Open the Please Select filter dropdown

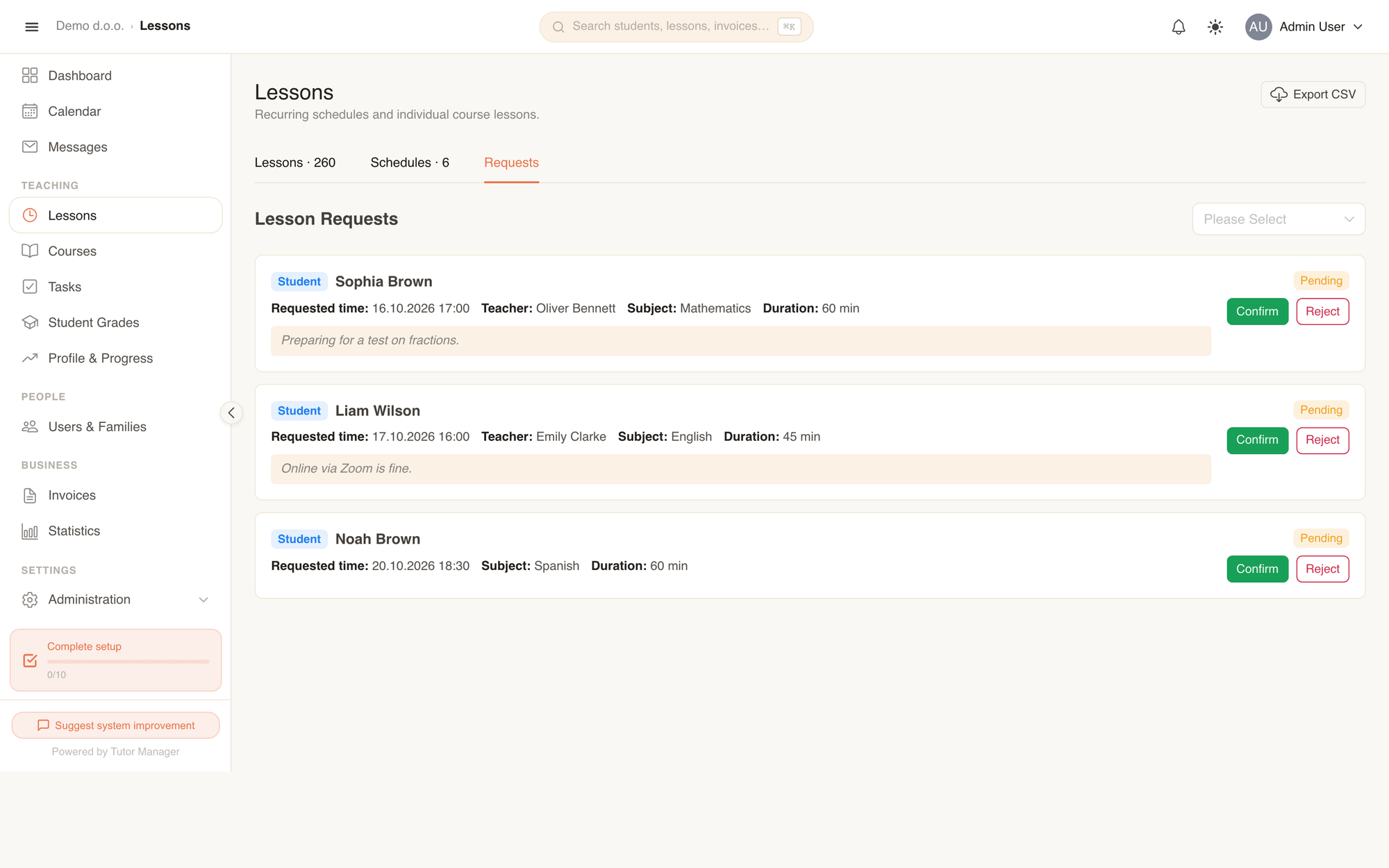pos(1279,219)
